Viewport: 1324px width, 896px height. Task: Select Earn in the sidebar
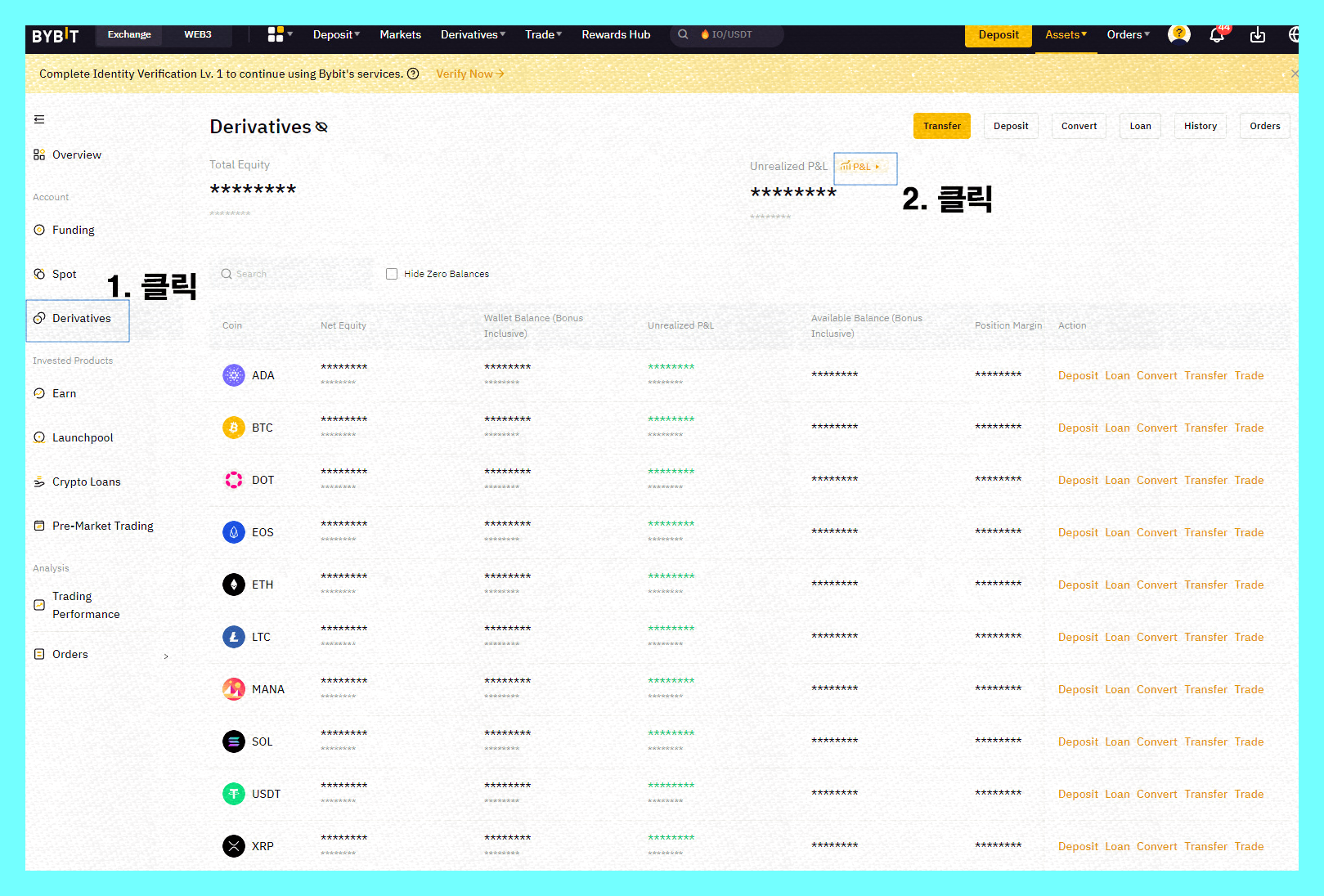pos(64,393)
